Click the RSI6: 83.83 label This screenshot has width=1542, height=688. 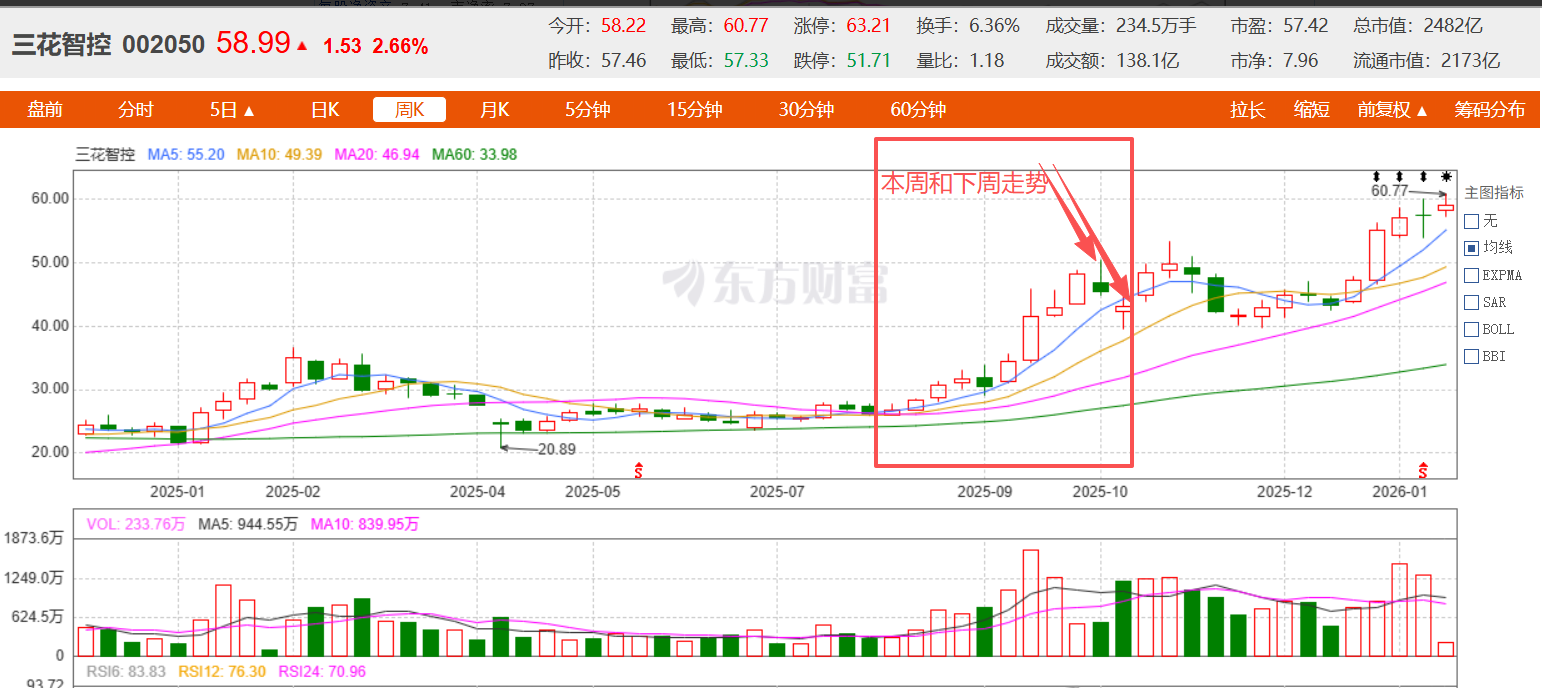(126, 672)
